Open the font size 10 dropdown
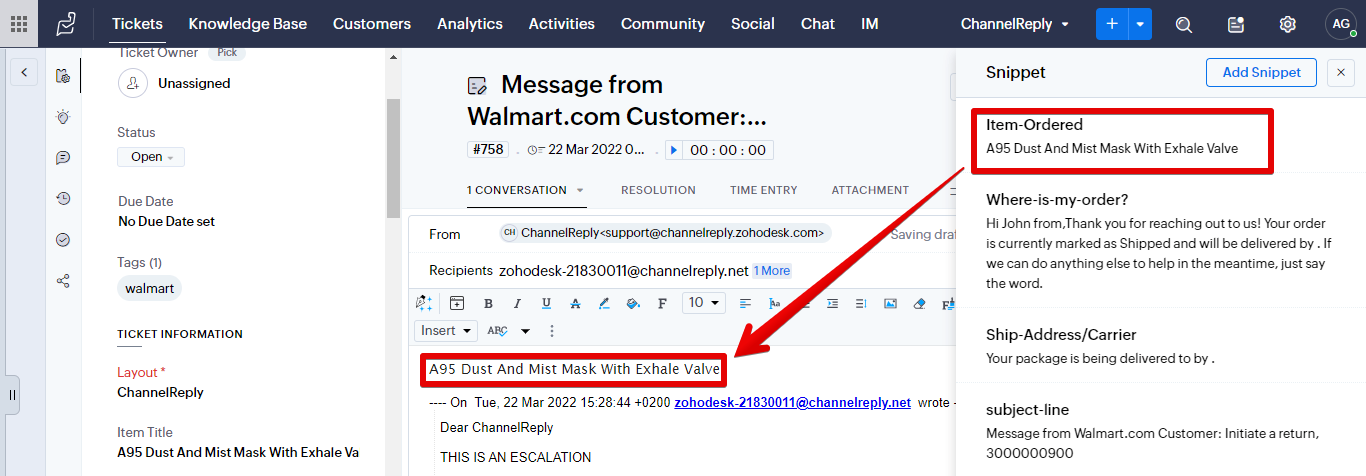Viewport: 1366px width, 476px height. [704, 302]
